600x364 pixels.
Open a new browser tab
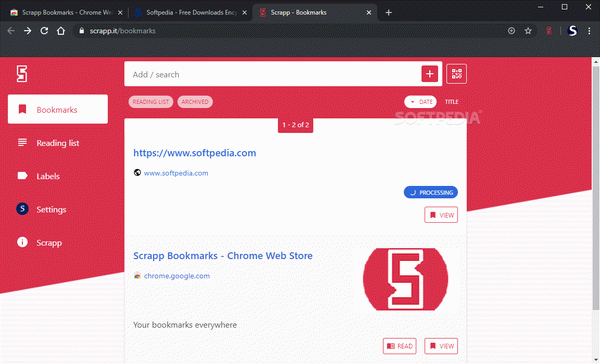[388, 13]
